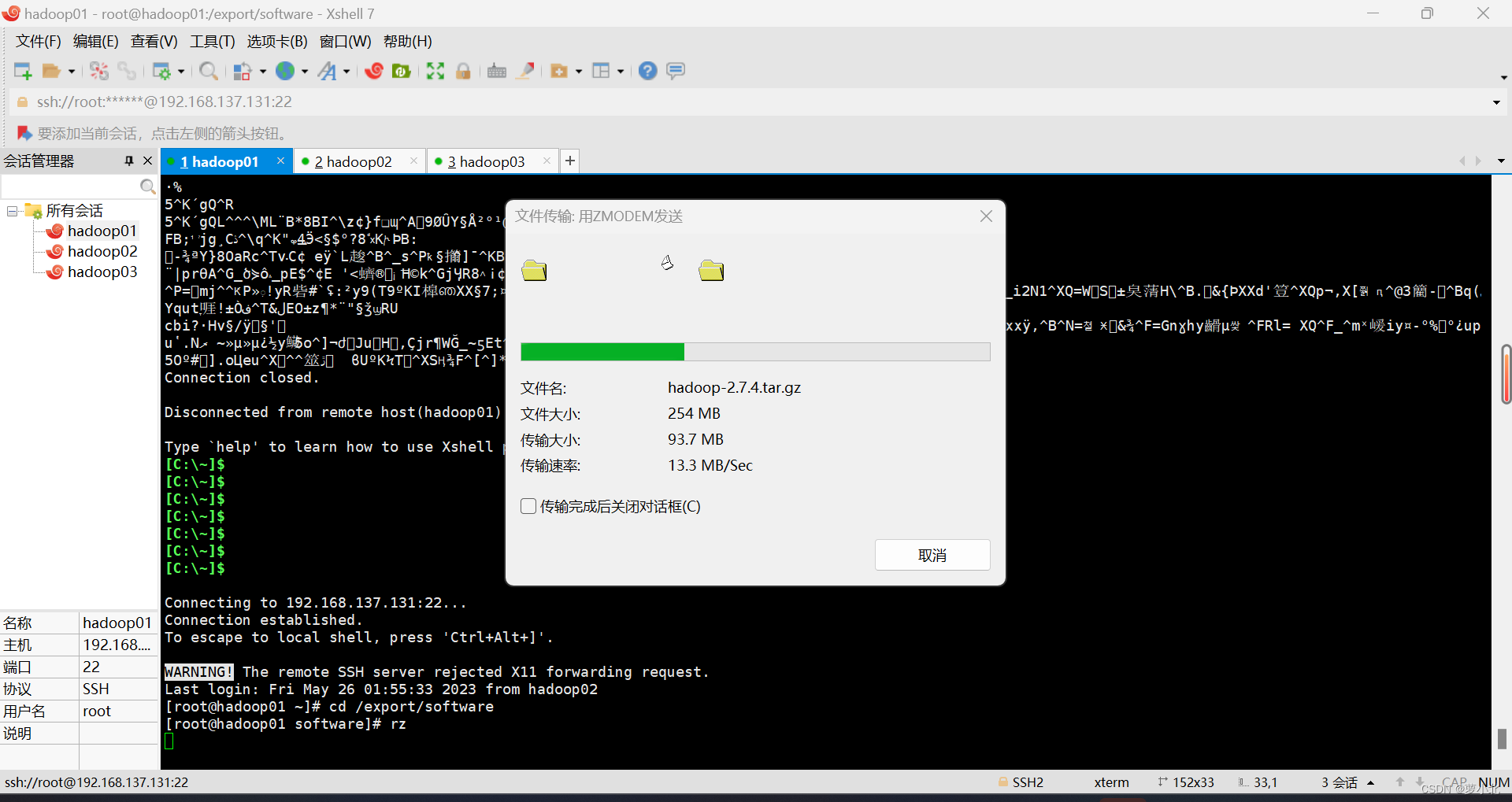Open the 窗口(W) menu
Viewport: 1512px width, 802px height.
(x=346, y=41)
